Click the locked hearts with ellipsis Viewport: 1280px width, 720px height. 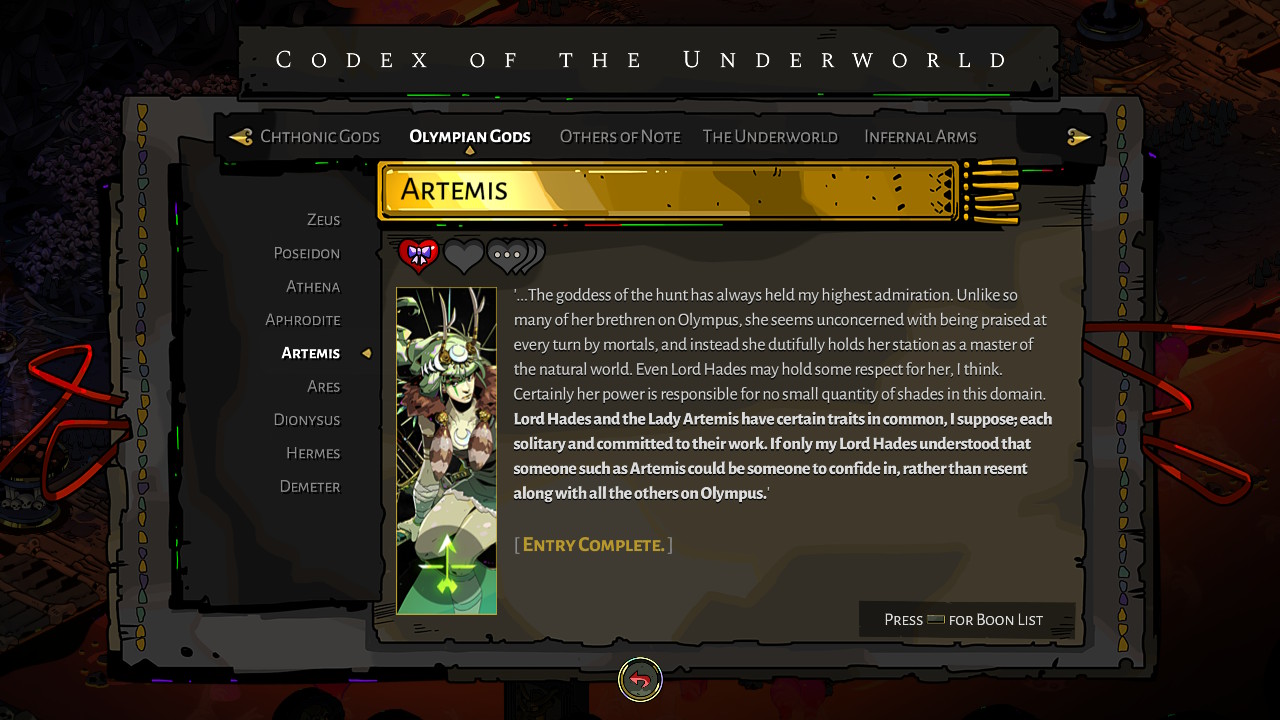(515, 257)
